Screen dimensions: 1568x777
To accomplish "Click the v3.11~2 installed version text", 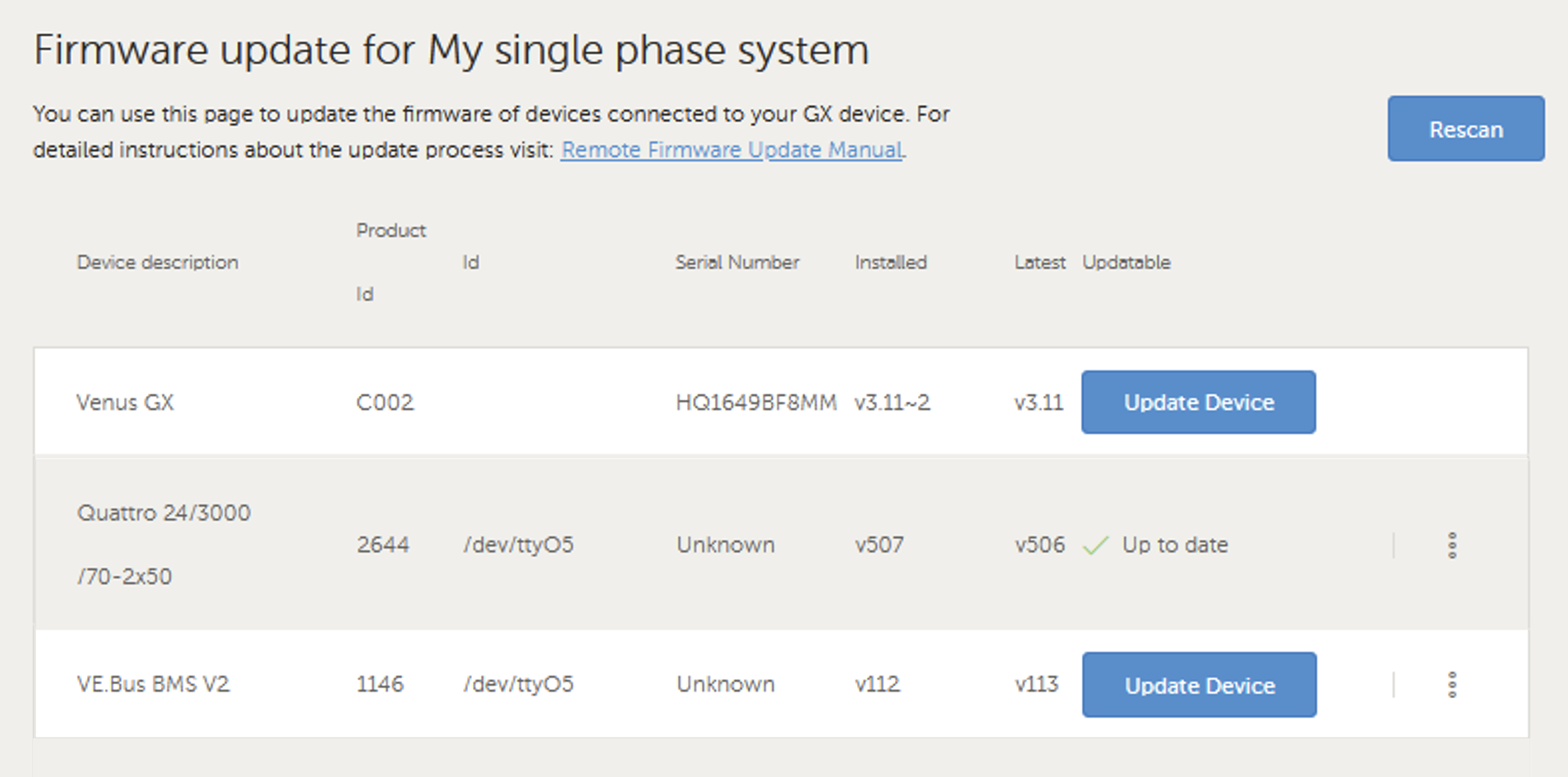I will pyautogui.click(x=892, y=402).
